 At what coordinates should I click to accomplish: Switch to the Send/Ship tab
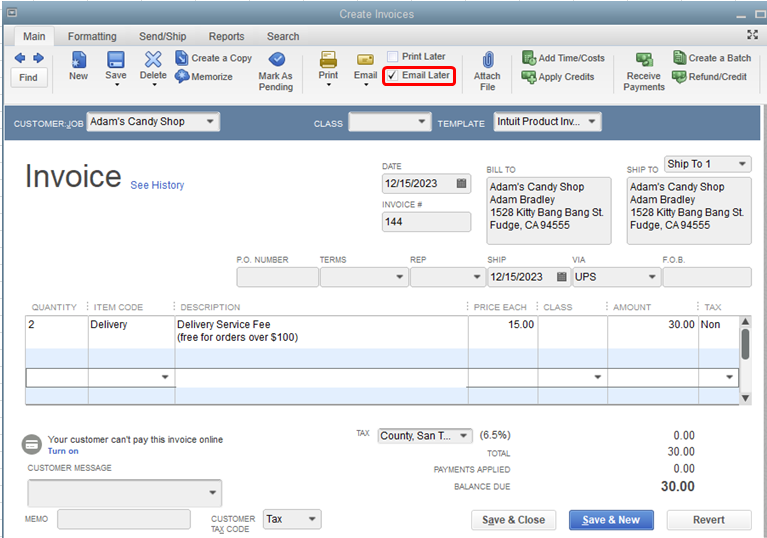click(162, 36)
